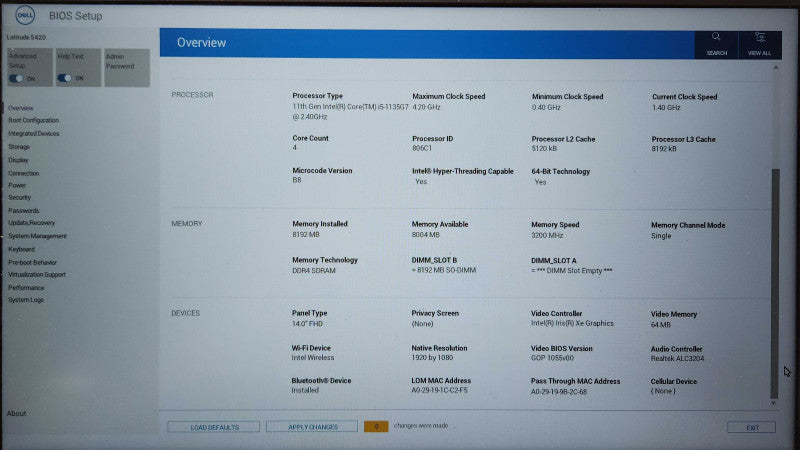Click the Native Resolution 1920 by 1080 value
The image size is (800, 450).
point(432,358)
